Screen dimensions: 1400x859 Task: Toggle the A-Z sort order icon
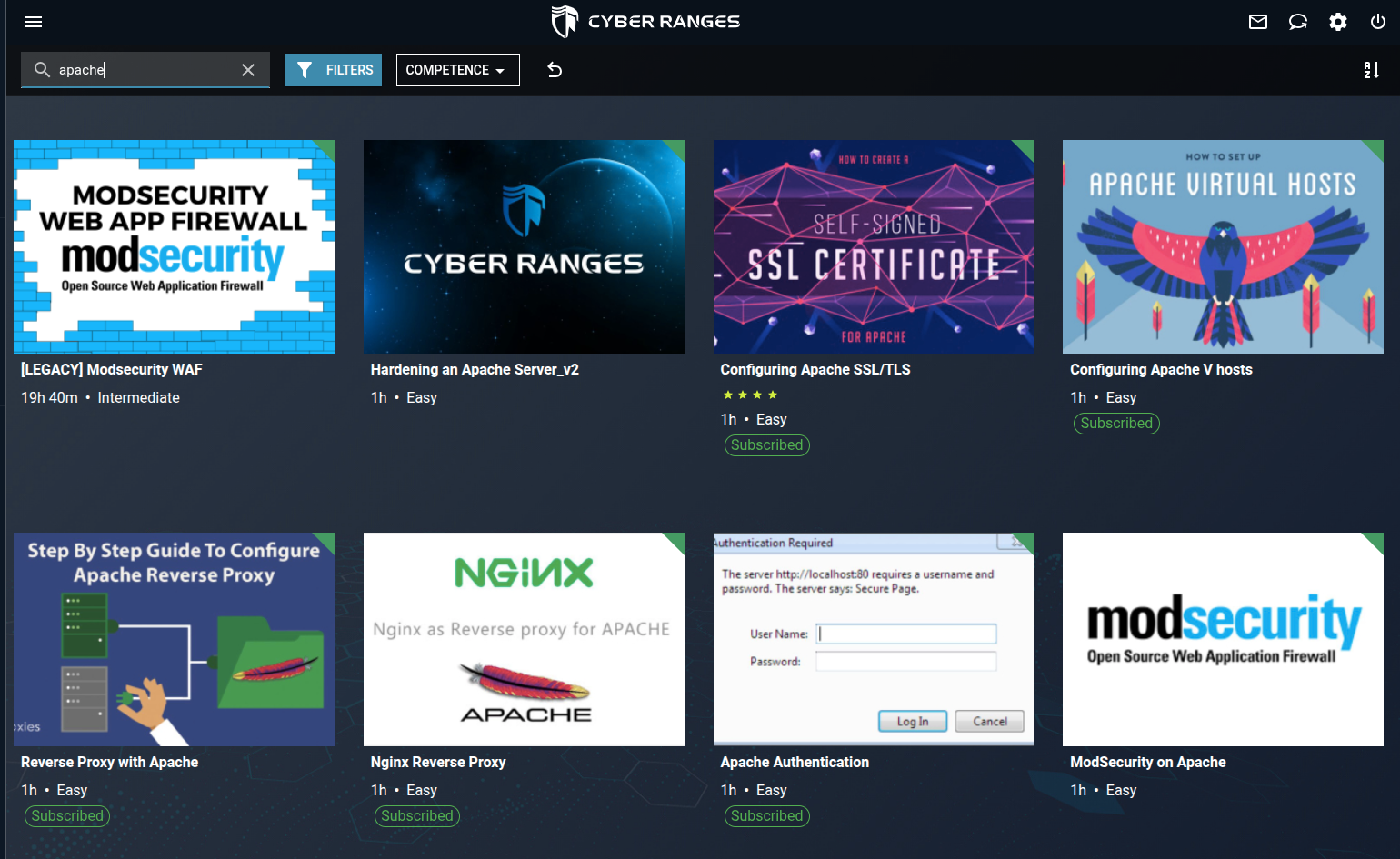(1372, 70)
